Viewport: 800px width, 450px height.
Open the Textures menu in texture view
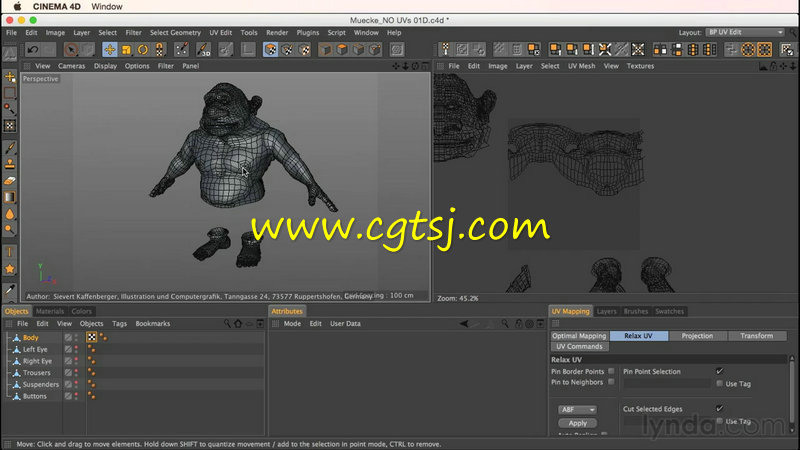[x=640, y=66]
